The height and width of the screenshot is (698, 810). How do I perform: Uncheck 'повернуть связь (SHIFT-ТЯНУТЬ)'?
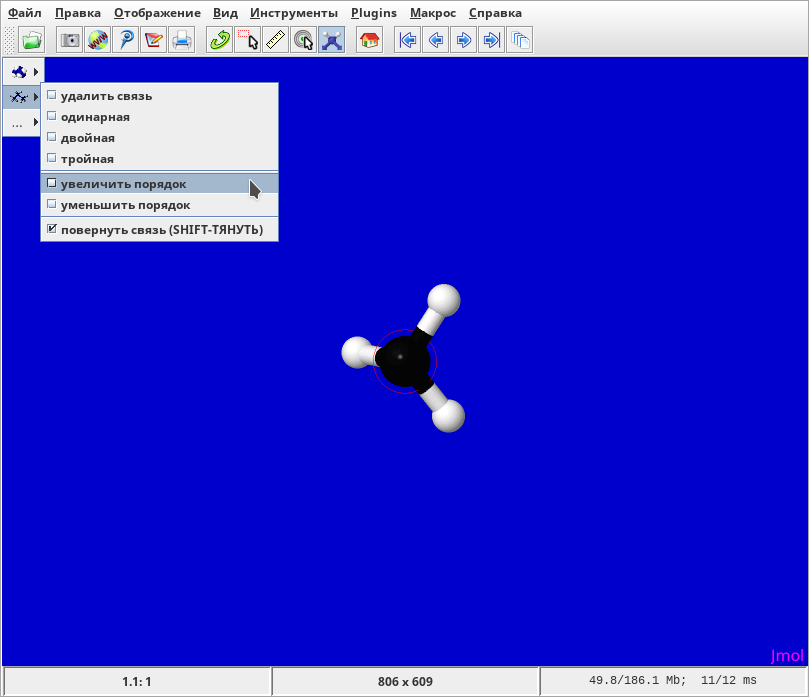click(x=160, y=229)
